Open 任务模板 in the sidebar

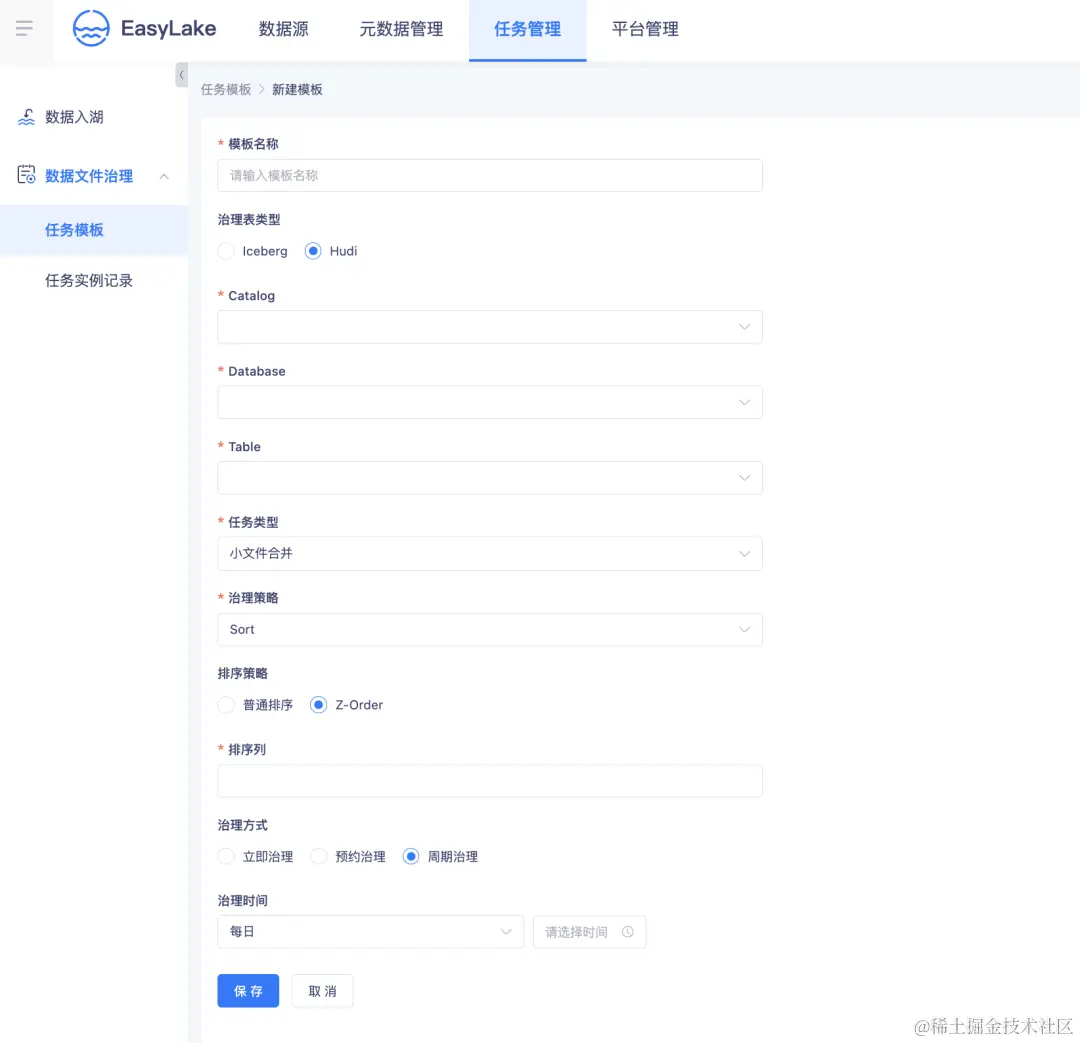point(94,230)
